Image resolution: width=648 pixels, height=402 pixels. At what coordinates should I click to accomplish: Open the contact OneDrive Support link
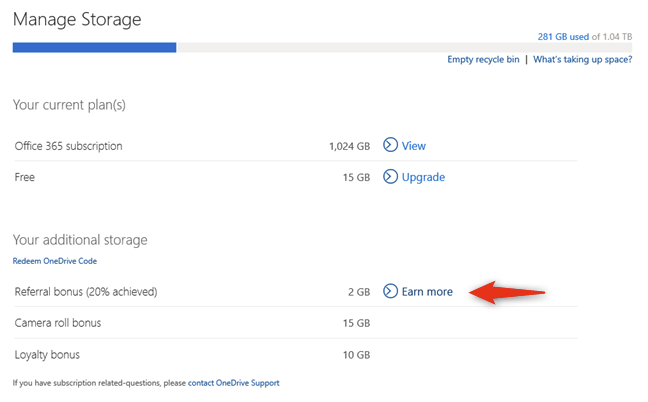point(233,383)
